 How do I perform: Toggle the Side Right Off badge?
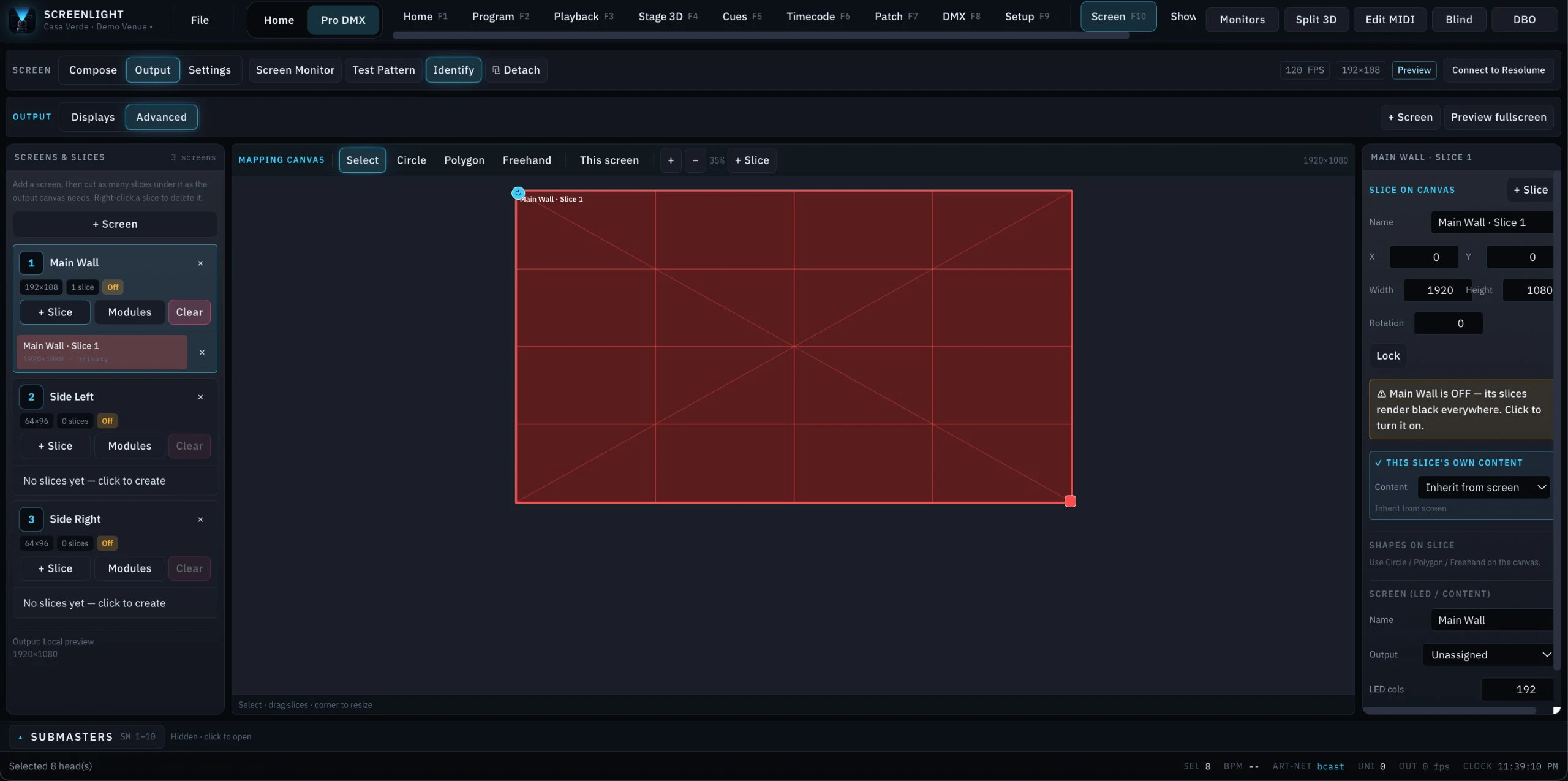point(107,543)
